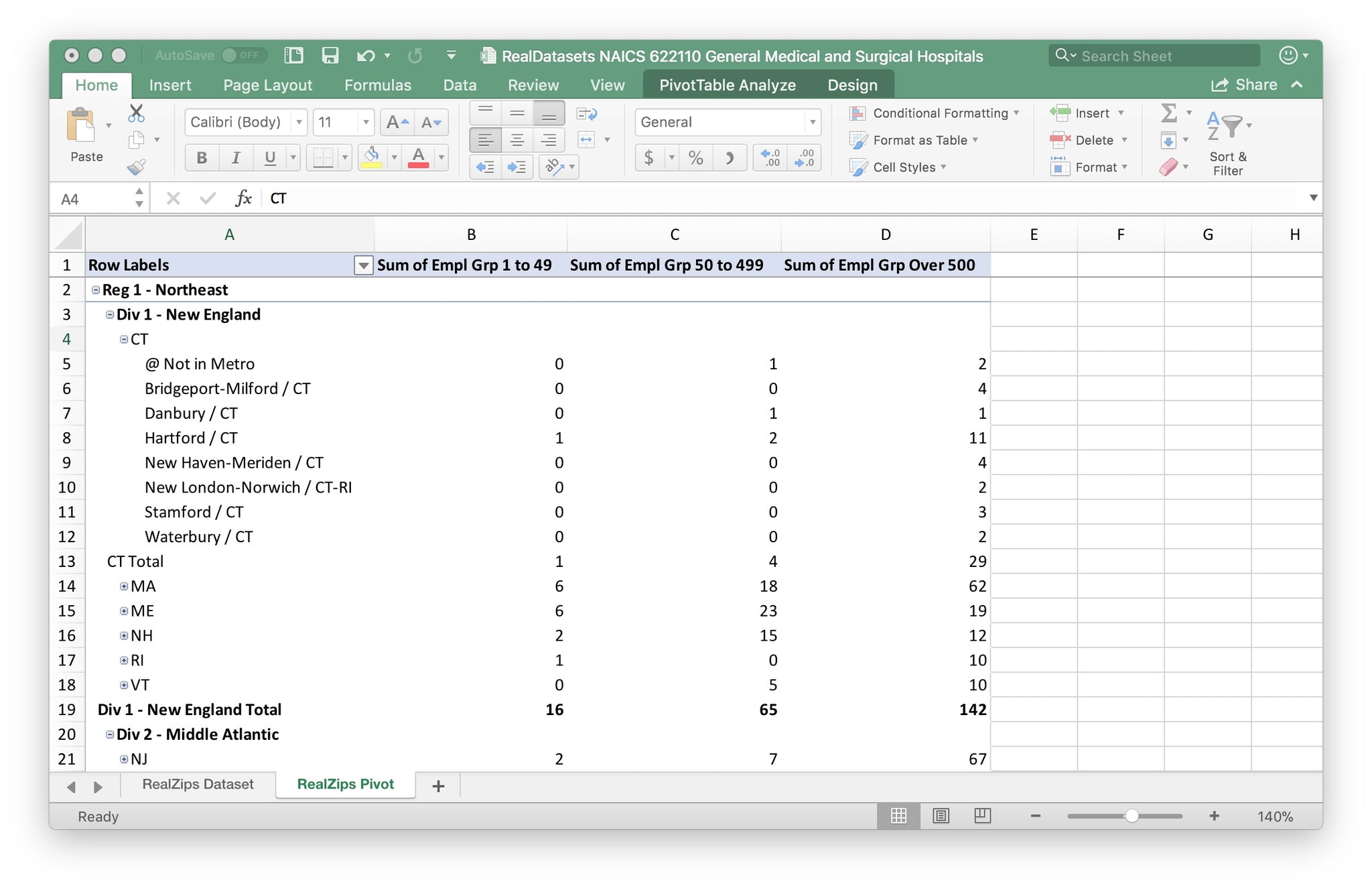The height and width of the screenshot is (888, 1372).
Task: Click the Share button
Action: [1245, 85]
